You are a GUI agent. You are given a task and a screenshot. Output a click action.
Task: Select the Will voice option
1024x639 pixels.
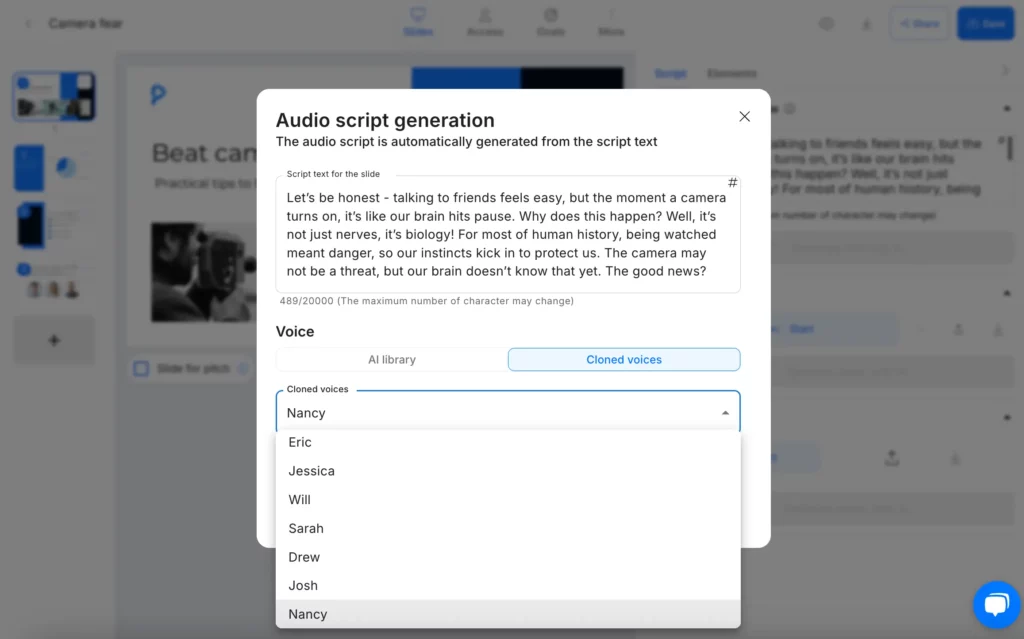(x=299, y=500)
